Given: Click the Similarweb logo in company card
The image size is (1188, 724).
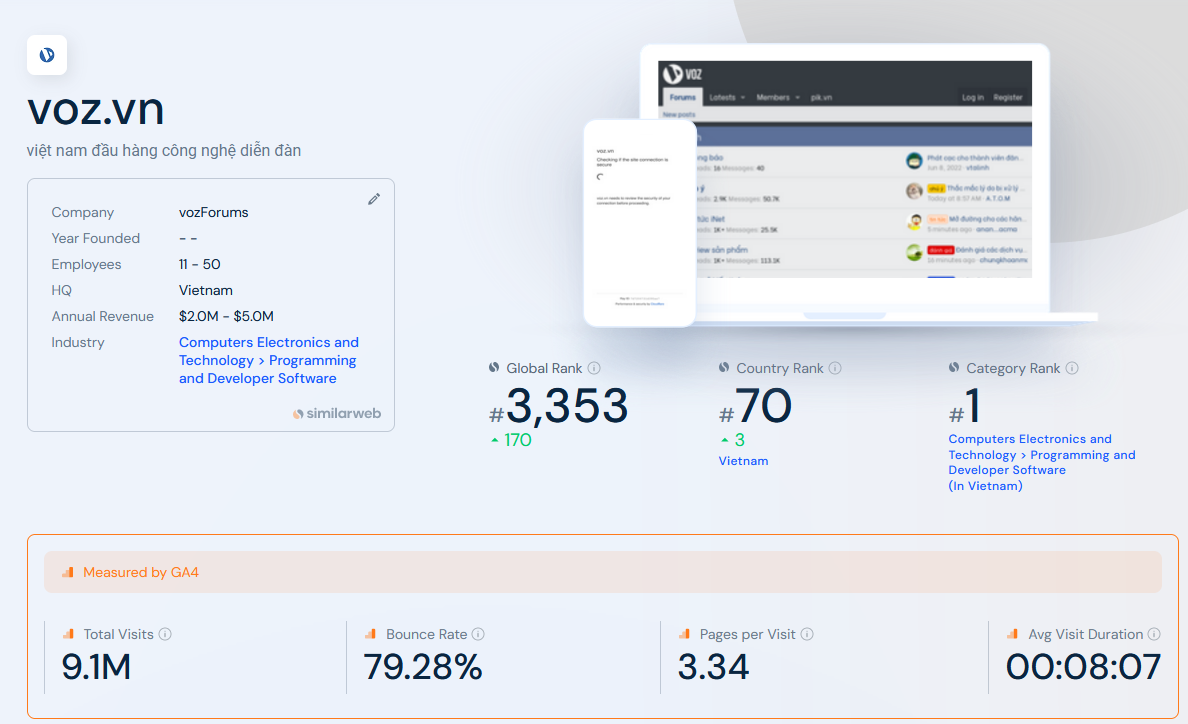Looking at the screenshot, I should click(337, 413).
